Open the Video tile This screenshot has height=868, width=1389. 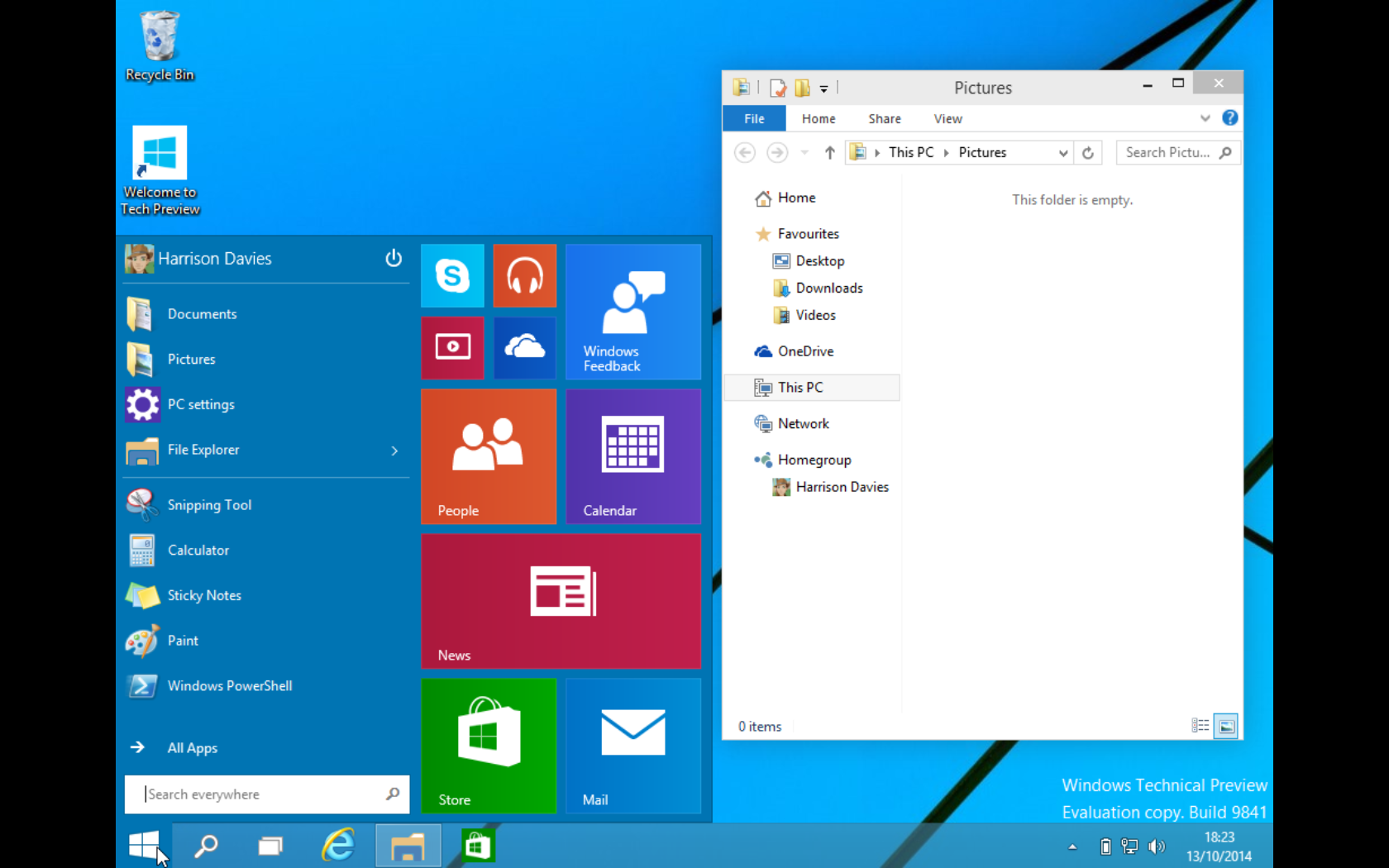[452, 348]
